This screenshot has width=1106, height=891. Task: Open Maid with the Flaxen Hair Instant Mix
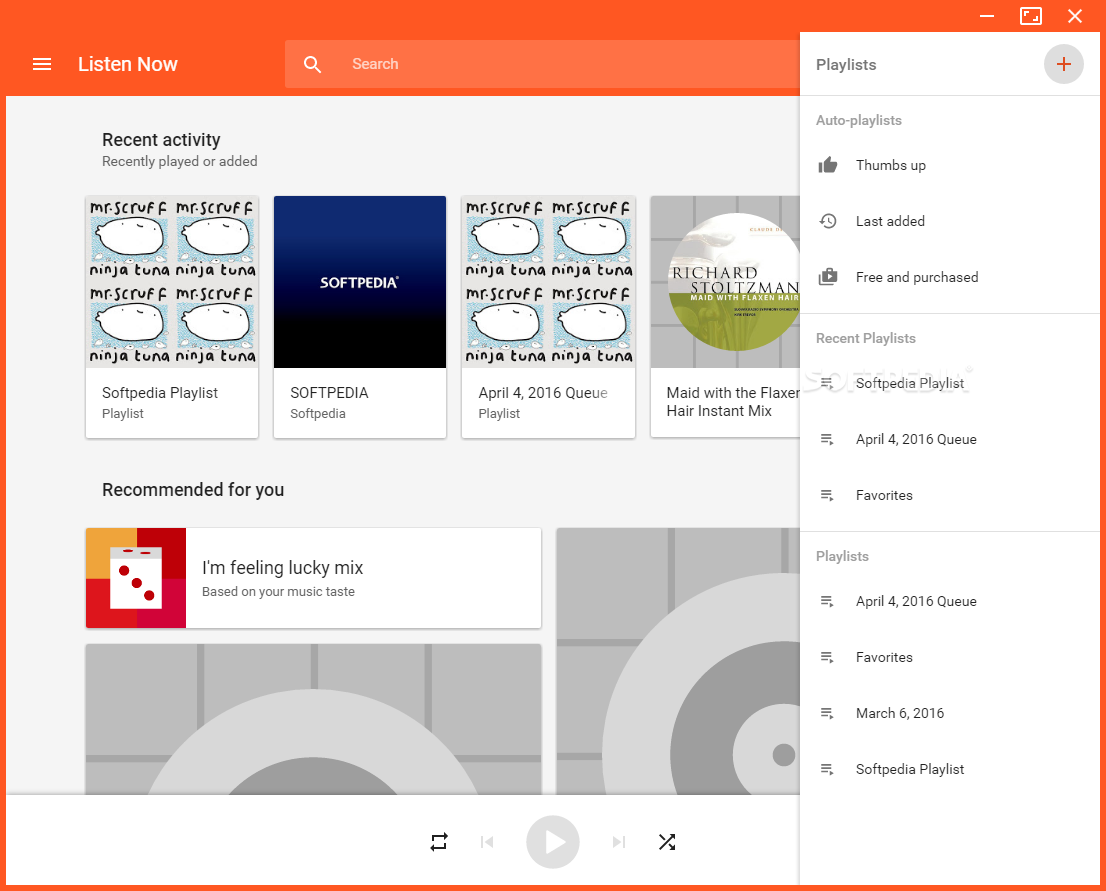[x=725, y=317]
